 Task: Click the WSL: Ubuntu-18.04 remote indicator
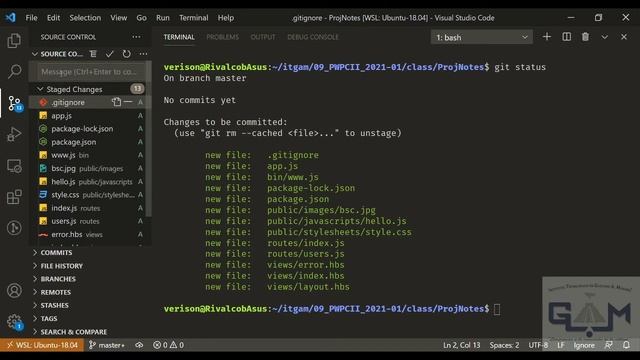42,345
